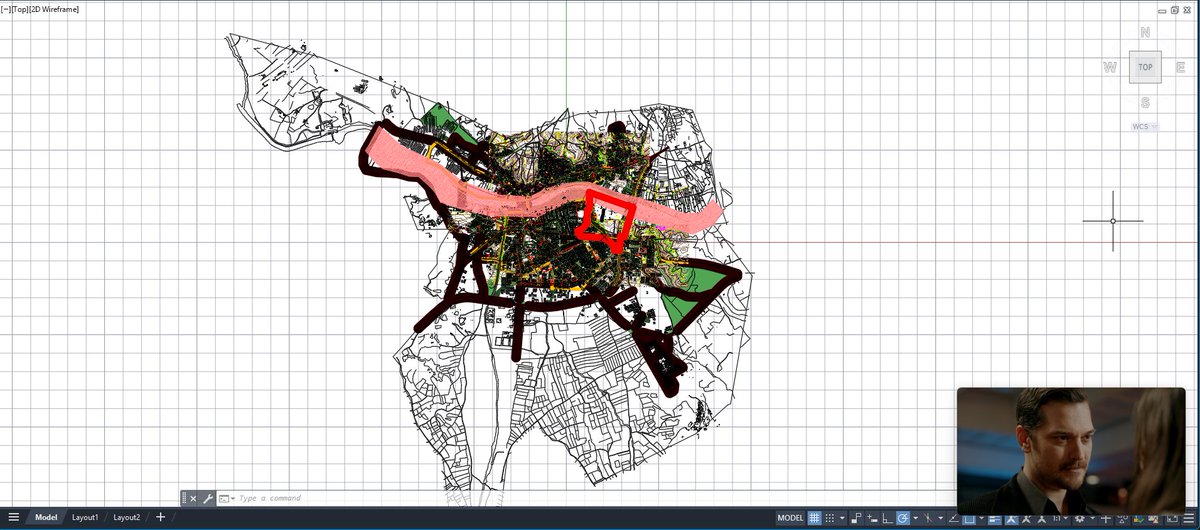Viewport: 1200px width, 530px height.
Task: Close the command line window
Action: click(x=193, y=498)
